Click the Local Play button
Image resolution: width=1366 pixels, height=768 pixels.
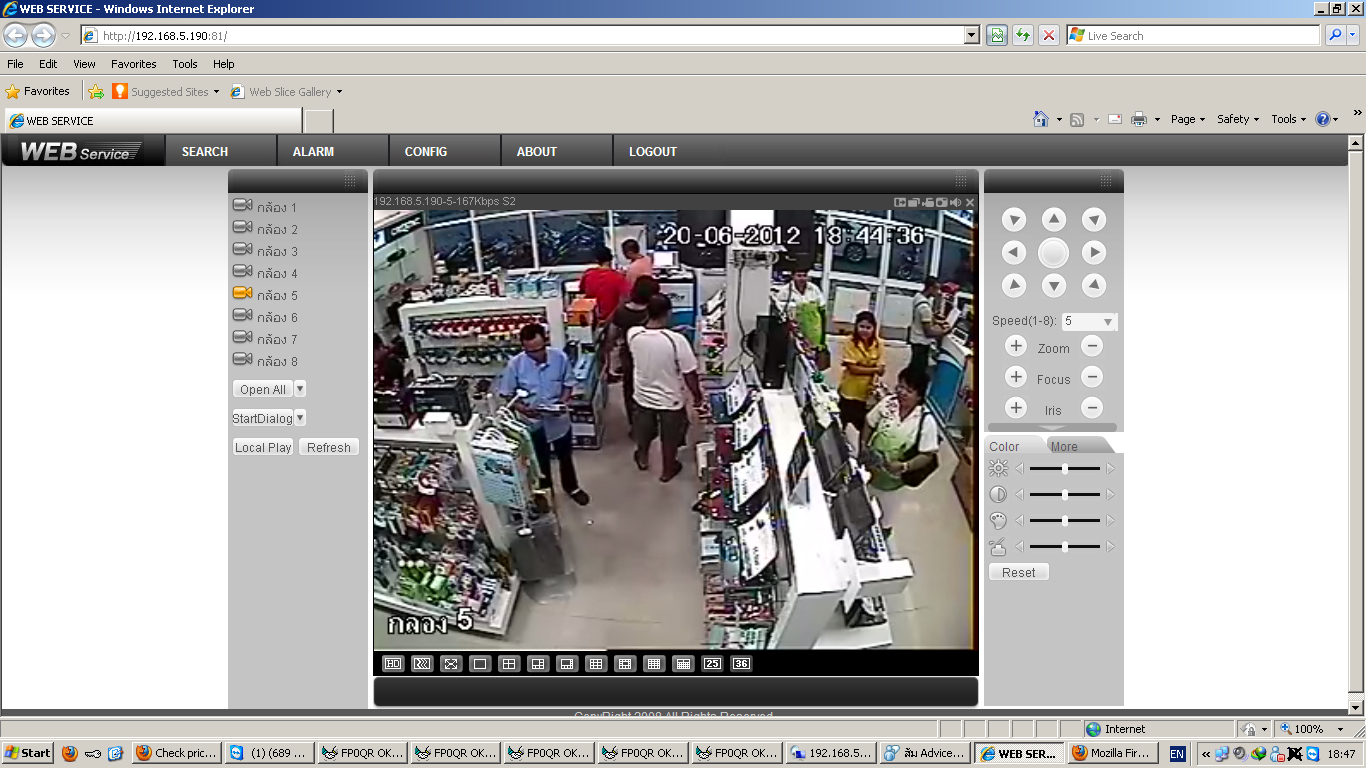(x=263, y=447)
